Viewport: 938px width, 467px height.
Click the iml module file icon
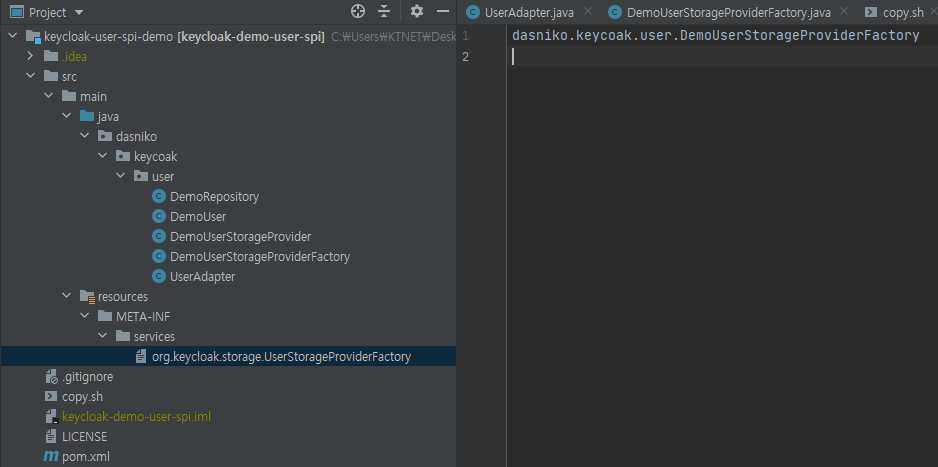(51, 417)
